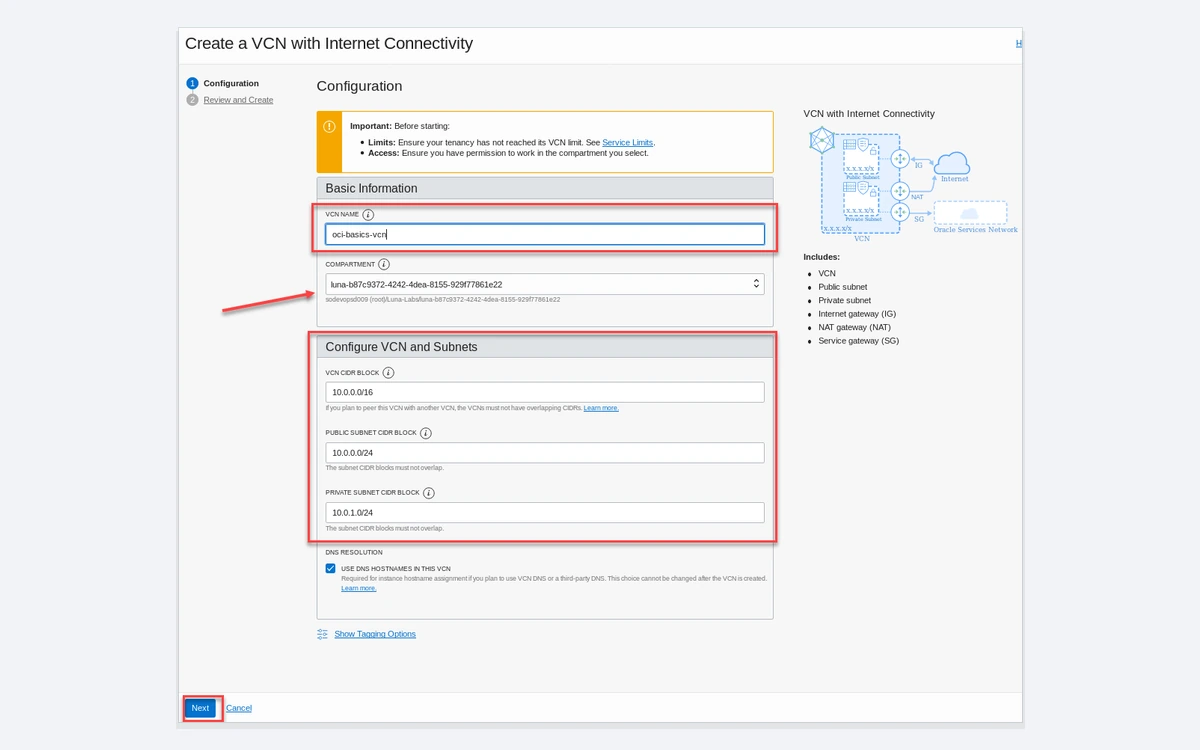Click the VCN Name info icon
This screenshot has width=1200, height=750.
(x=368, y=215)
